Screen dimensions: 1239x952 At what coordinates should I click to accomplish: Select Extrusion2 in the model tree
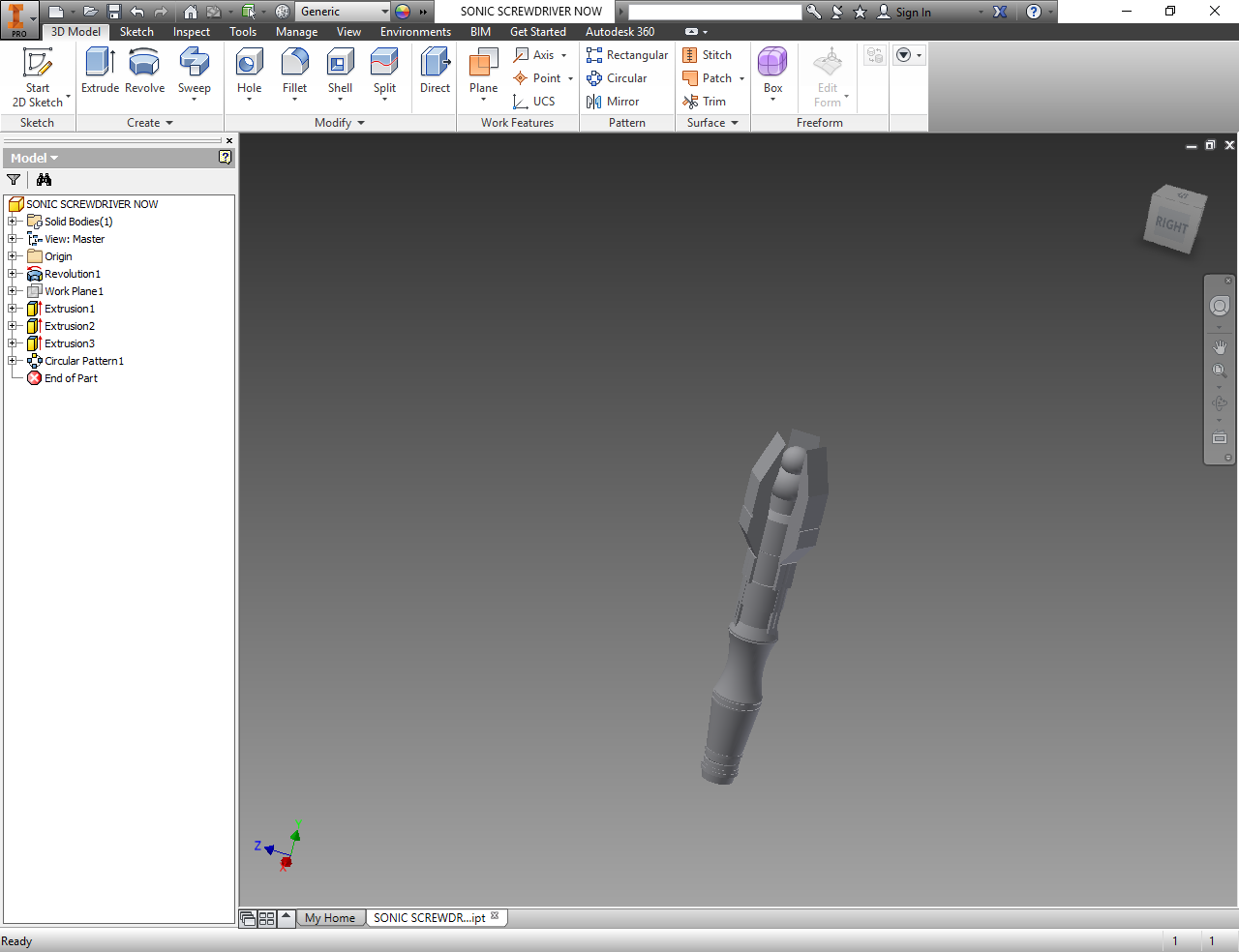(70, 326)
